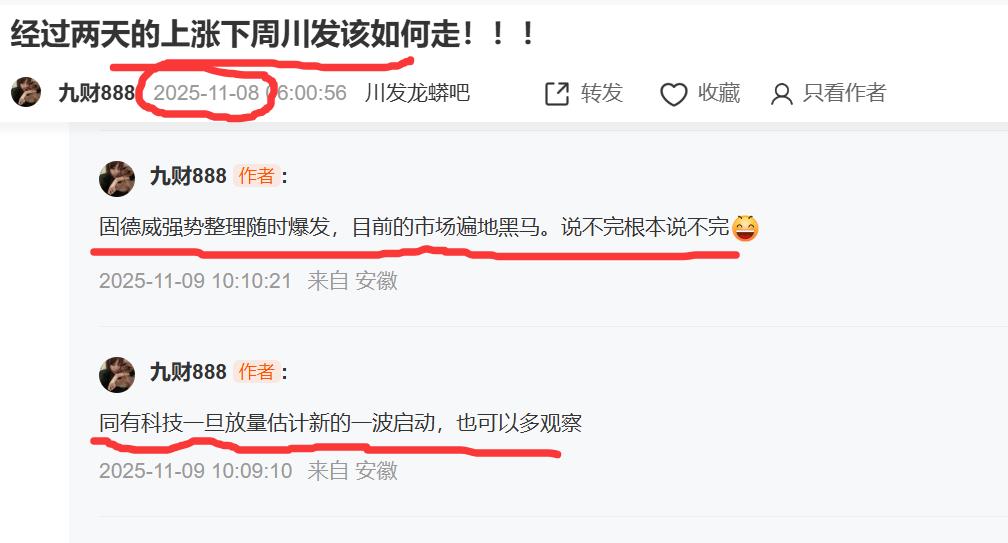Viewport: 1008px width, 543px height.
Task: Click the 收藏 text button
Action: coord(719,93)
